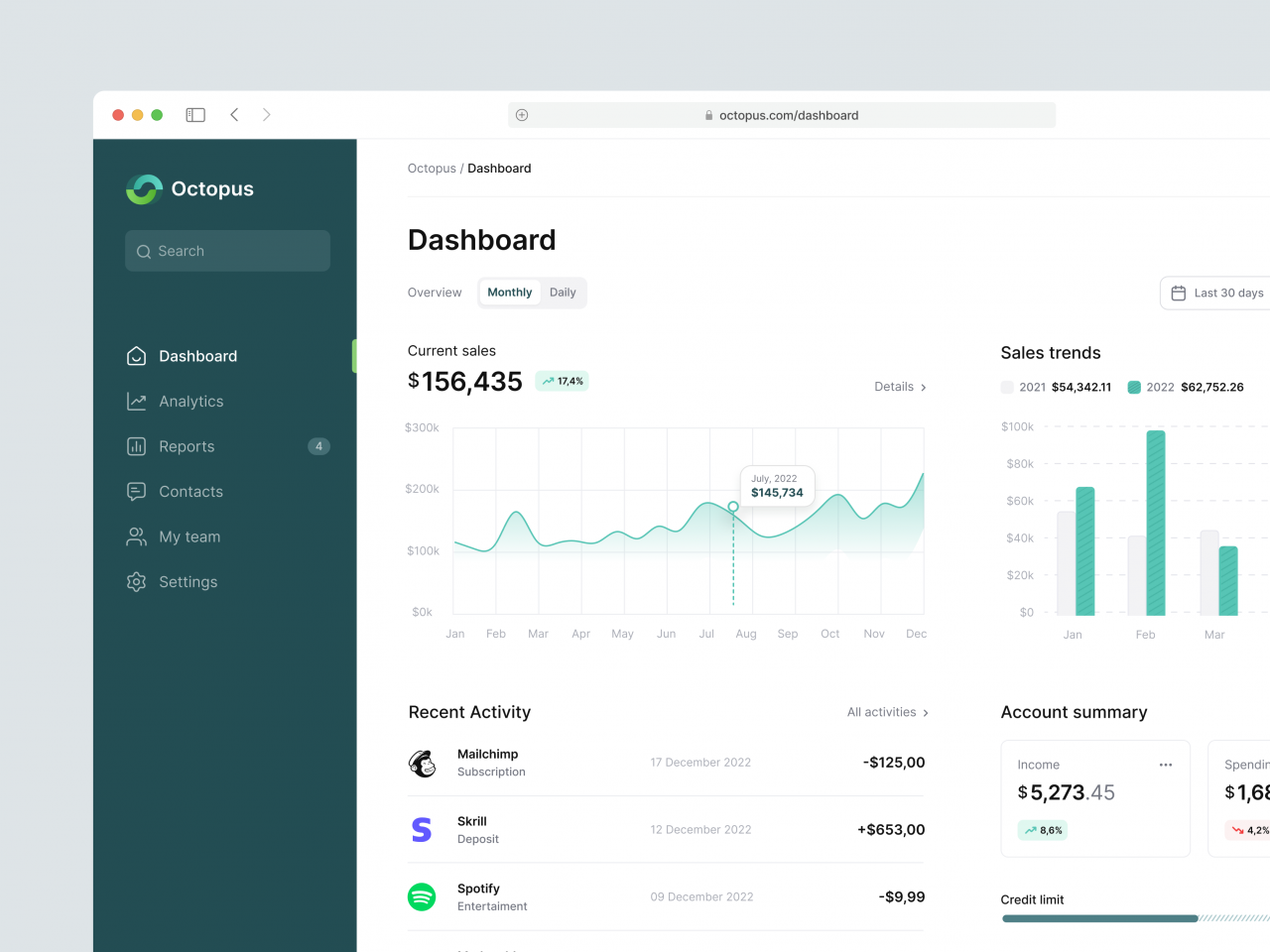The height and width of the screenshot is (952, 1270).
Task: Select the Overview tab label
Action: 435,293
